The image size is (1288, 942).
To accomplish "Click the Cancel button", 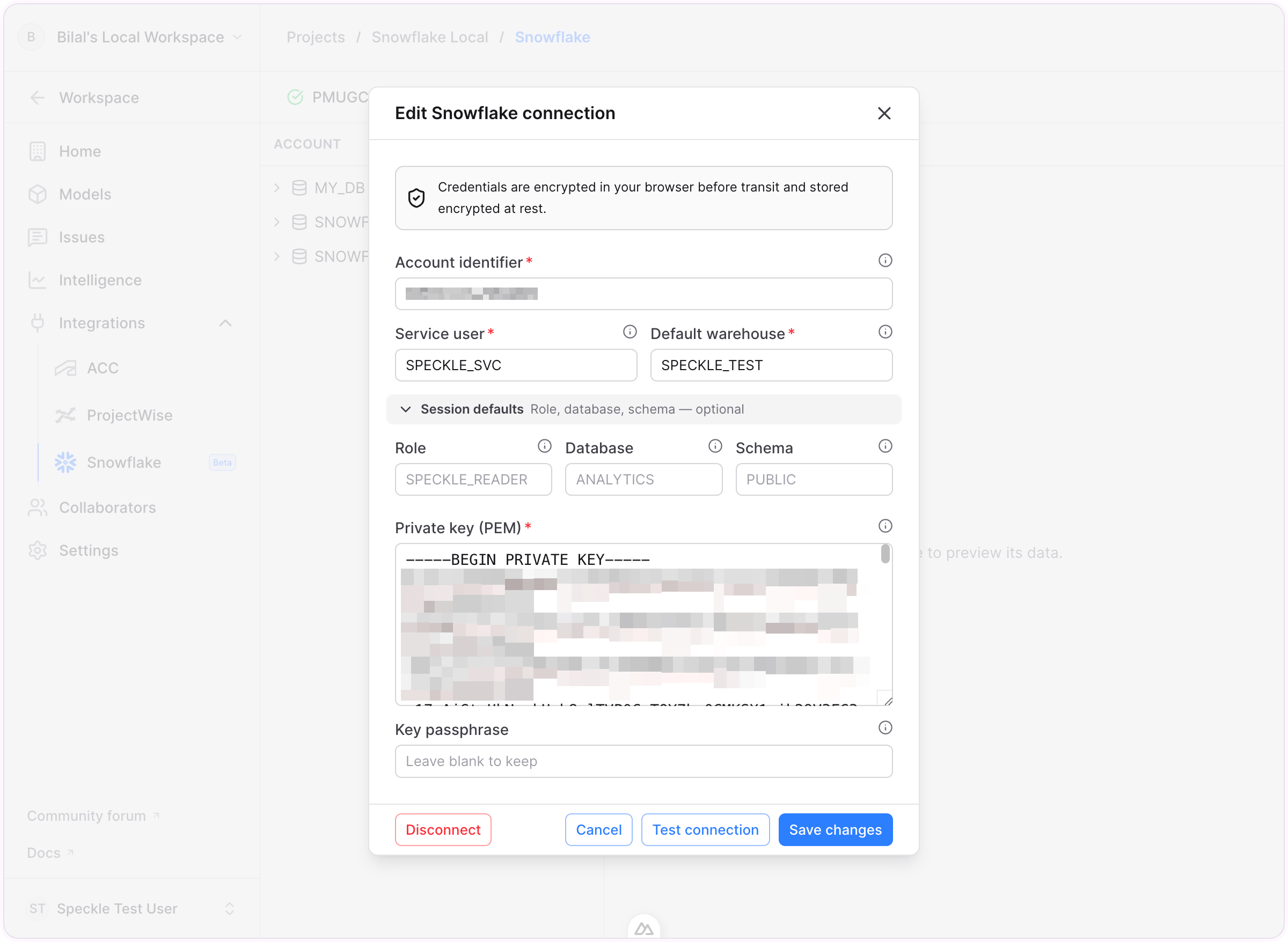I will click(x=598, y=830).
